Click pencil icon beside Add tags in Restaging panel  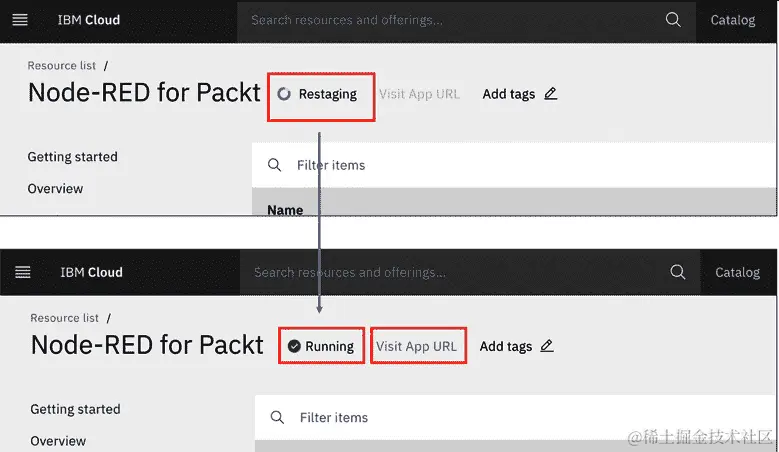pyautogui.click(x=550, y=93)
